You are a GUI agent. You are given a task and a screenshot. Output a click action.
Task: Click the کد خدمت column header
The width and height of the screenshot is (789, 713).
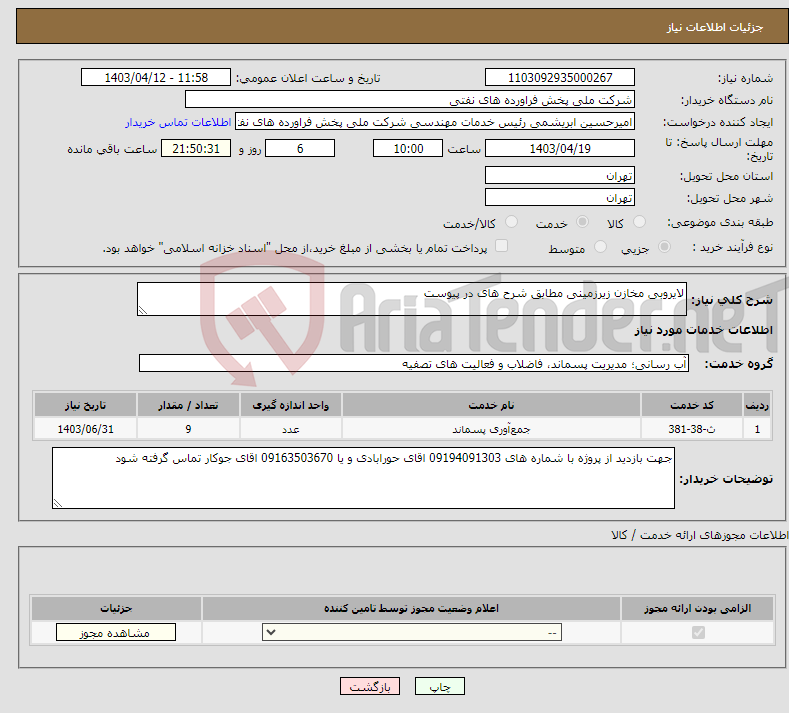click(692, 405)
